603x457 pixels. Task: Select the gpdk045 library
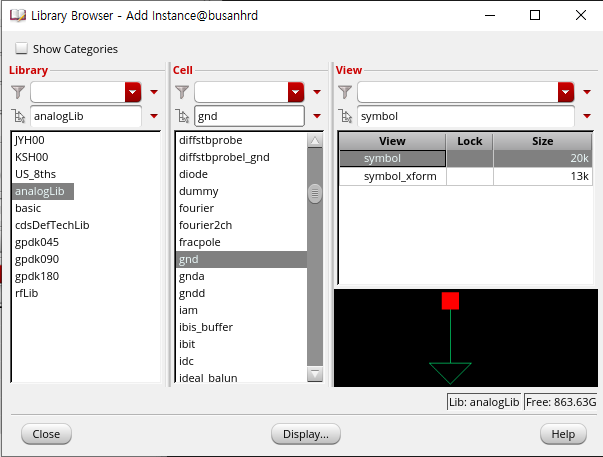(37, 242)
